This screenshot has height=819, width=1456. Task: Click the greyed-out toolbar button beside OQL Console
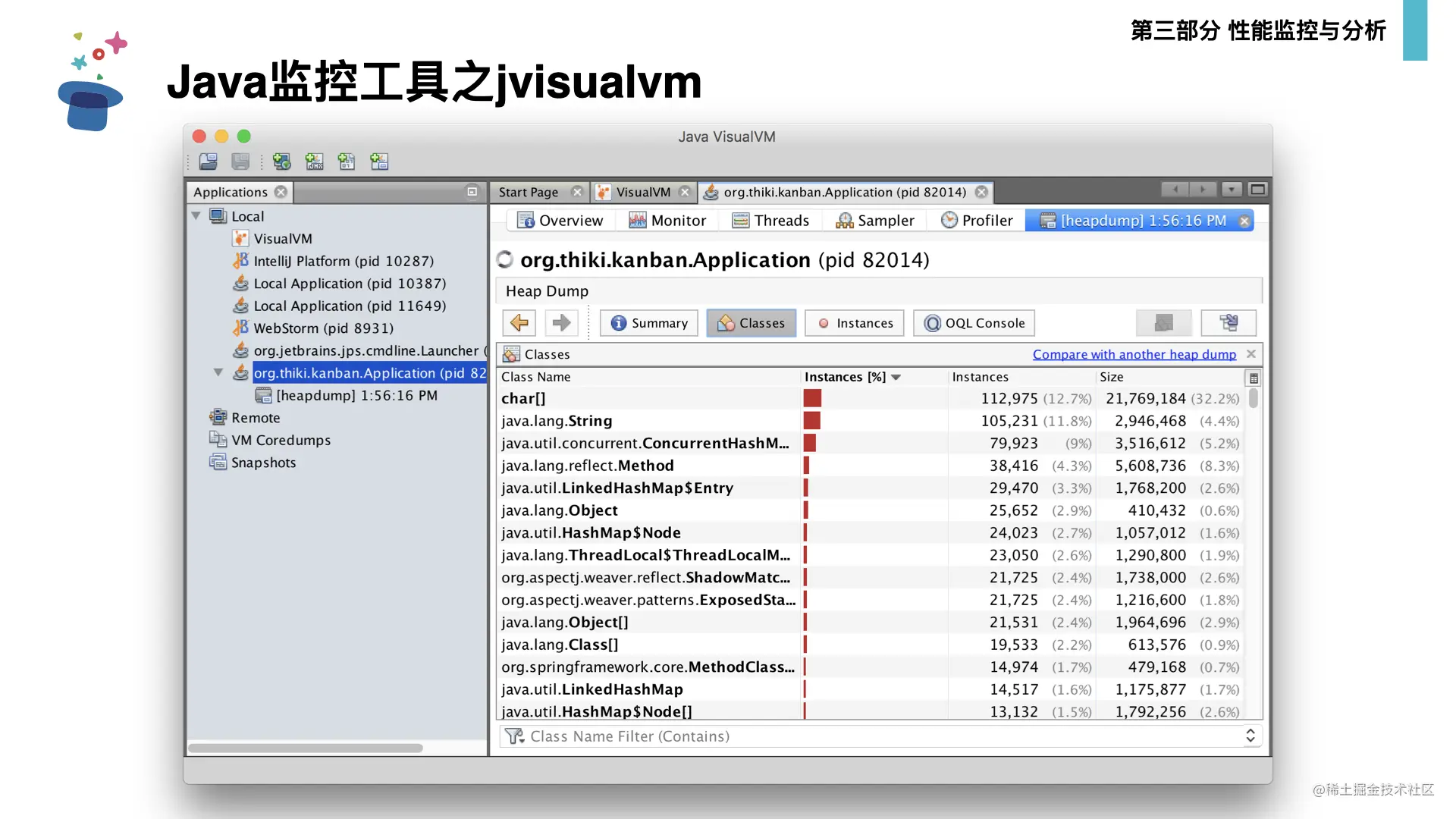click(x=1163, y=323)
